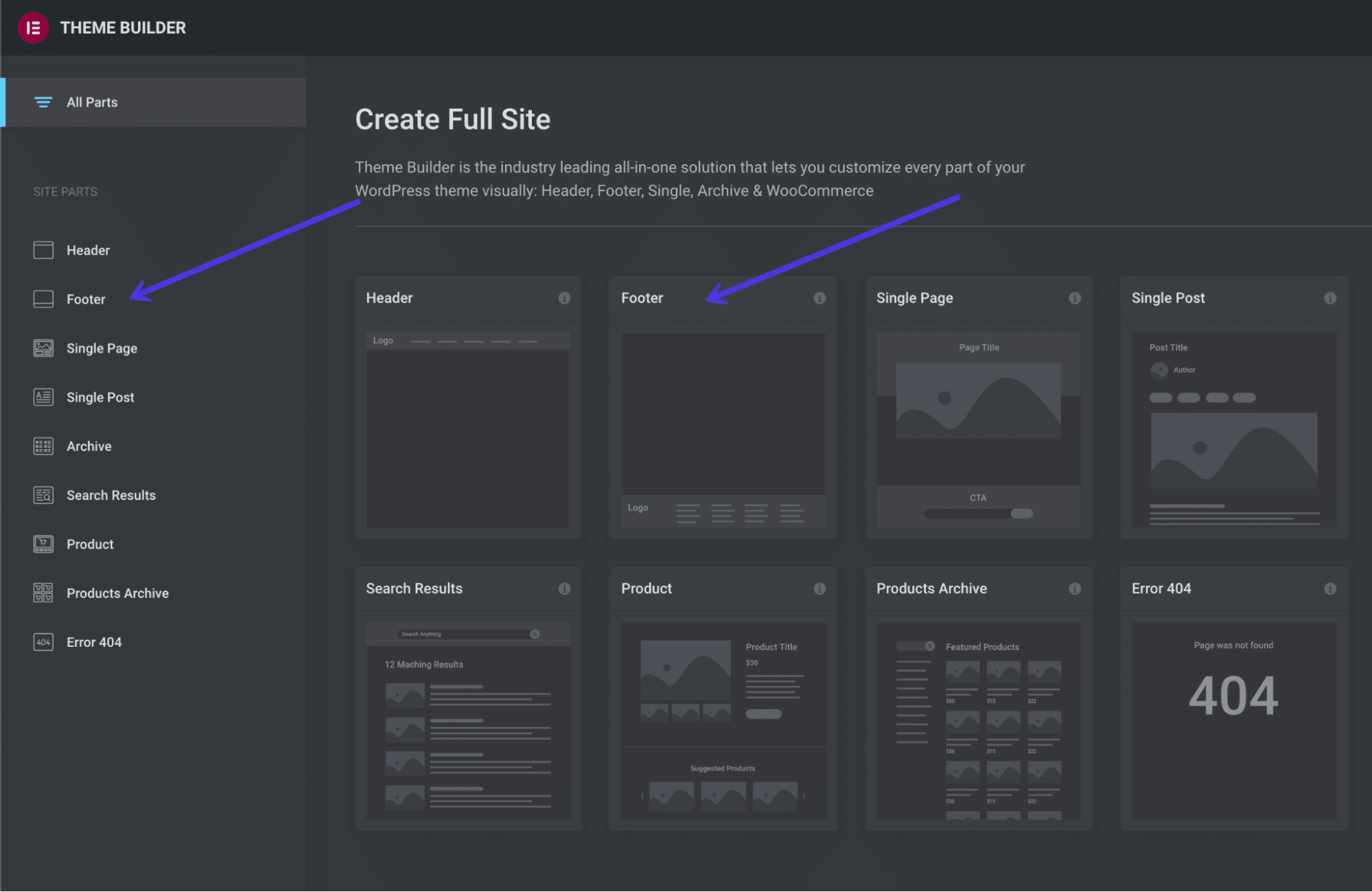1372x892 pixels.
Task: Open Error 404 via its sidebar icon
Action: coord(43,641)
